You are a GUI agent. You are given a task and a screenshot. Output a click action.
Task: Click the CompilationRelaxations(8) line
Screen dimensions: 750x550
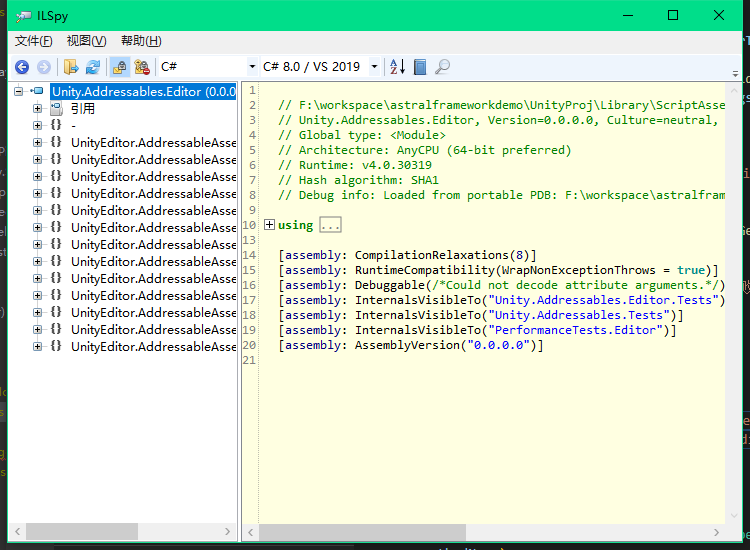(x=408, y=255)
